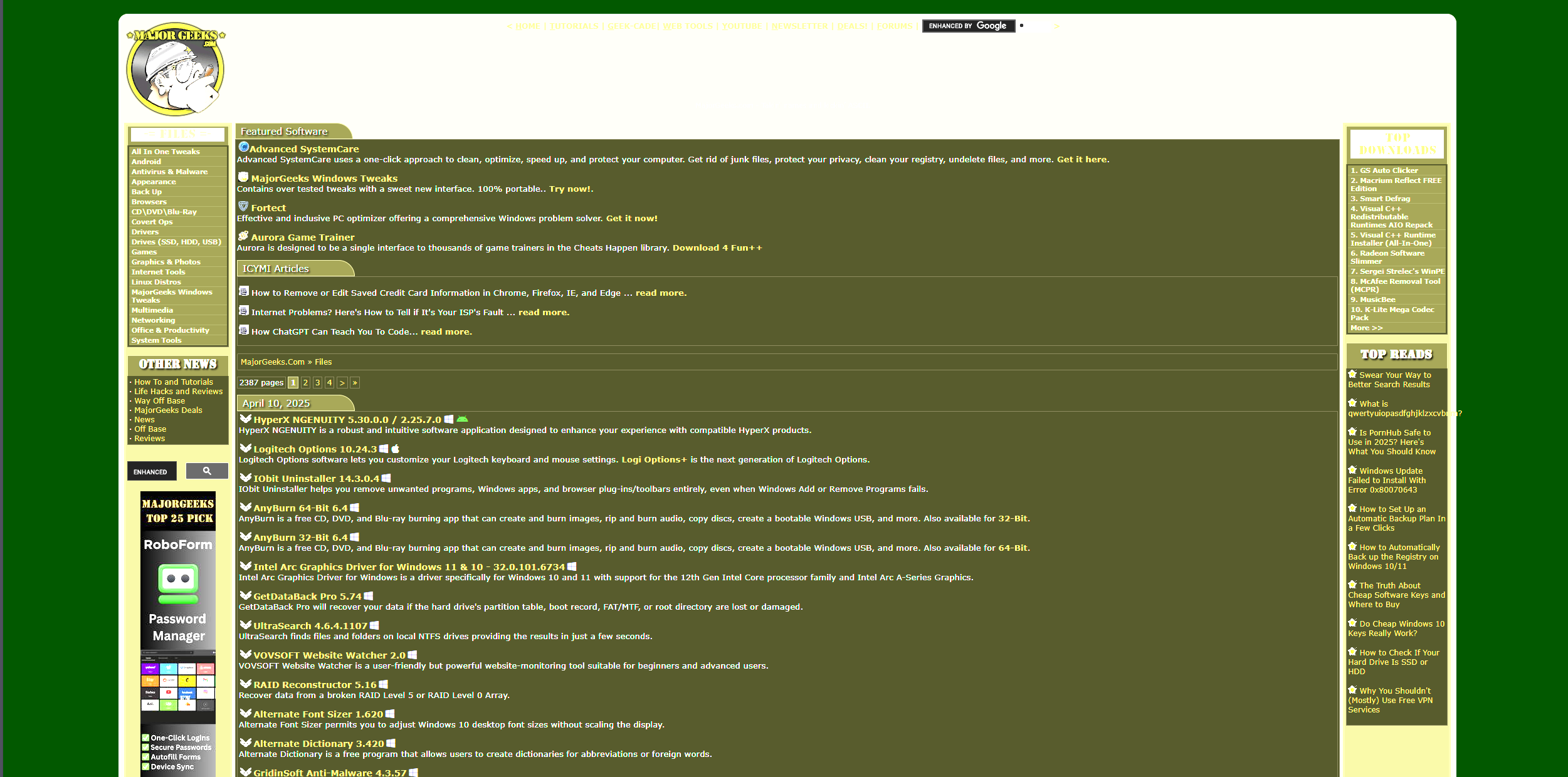Click the Windows icon next to AnyBurn 32-Bit
This screenshot has height=777, width=1568.
pyautogui.click(x=354, y=537)
